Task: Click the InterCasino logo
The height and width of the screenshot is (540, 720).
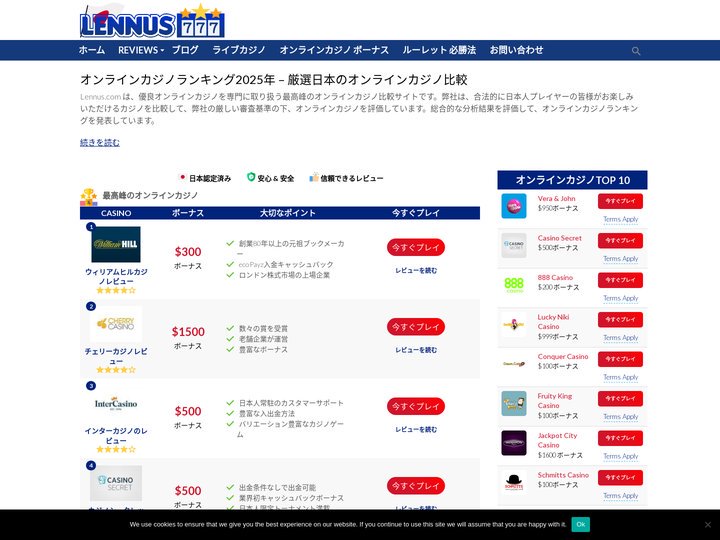Action: 116,404
